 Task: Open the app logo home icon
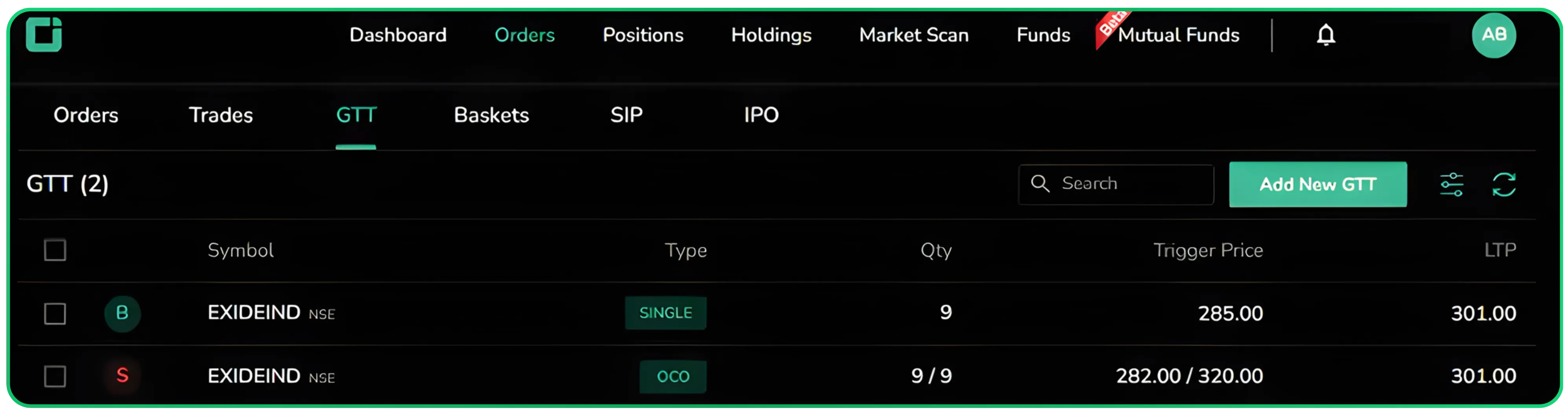[43, 35]
